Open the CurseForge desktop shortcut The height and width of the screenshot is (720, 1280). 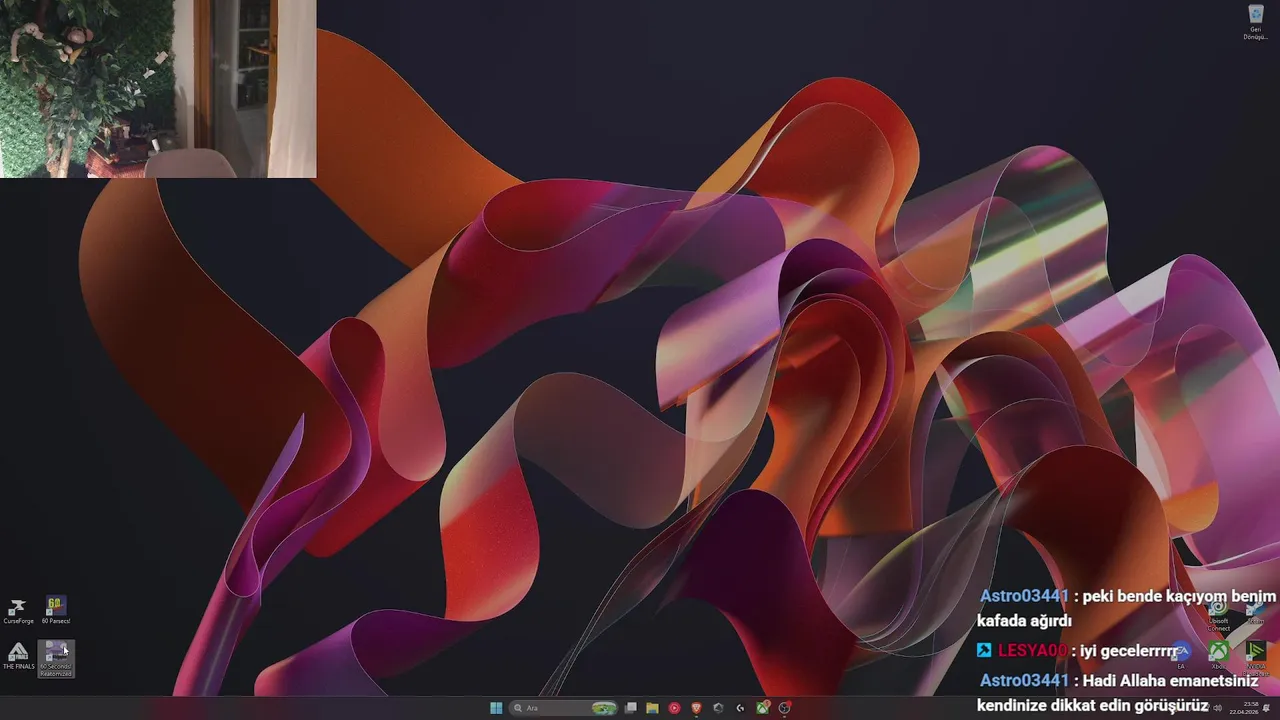click(18, 611)
